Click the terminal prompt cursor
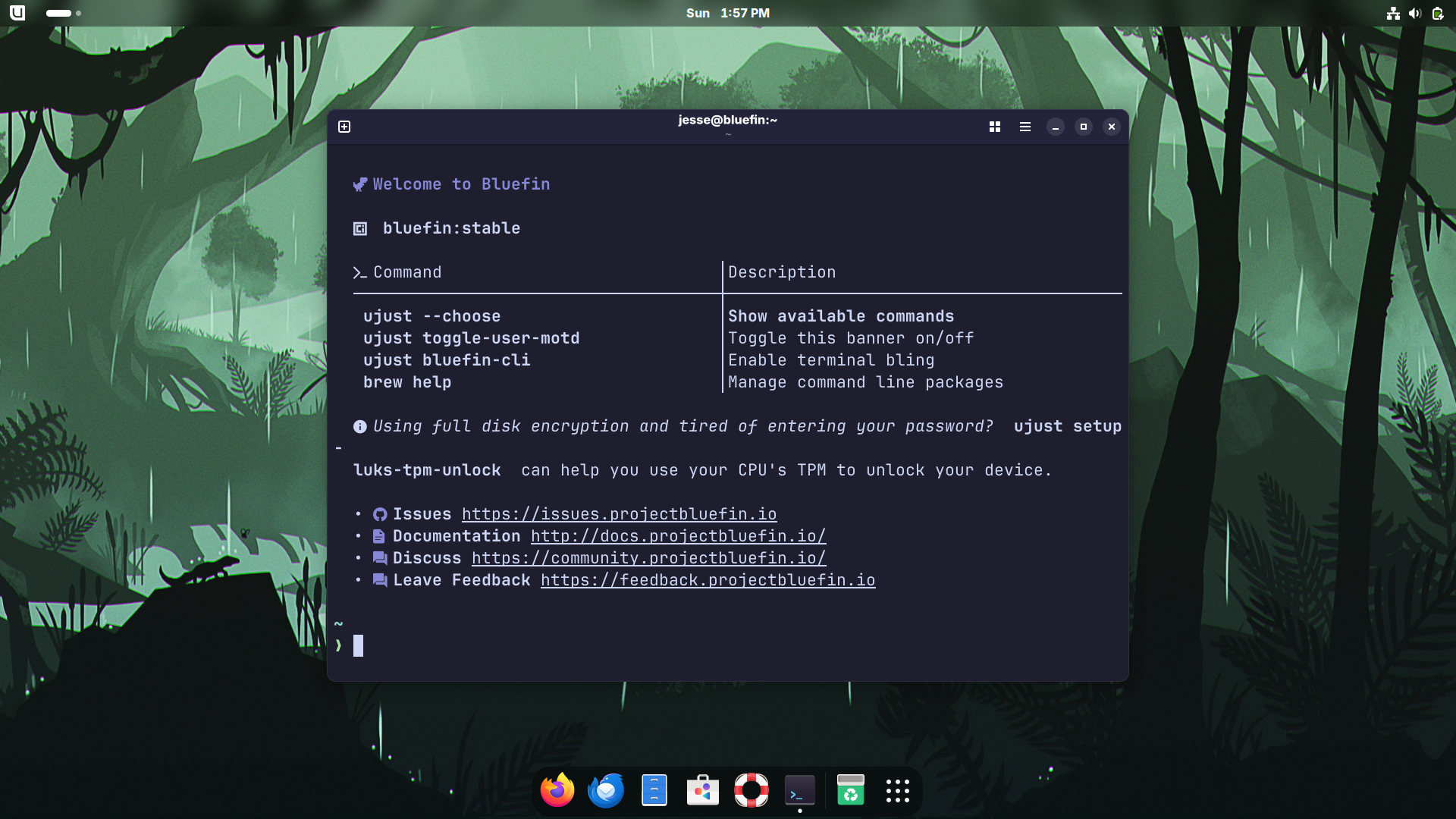Viewport: 1456px width, 819px height. [358, 646]
